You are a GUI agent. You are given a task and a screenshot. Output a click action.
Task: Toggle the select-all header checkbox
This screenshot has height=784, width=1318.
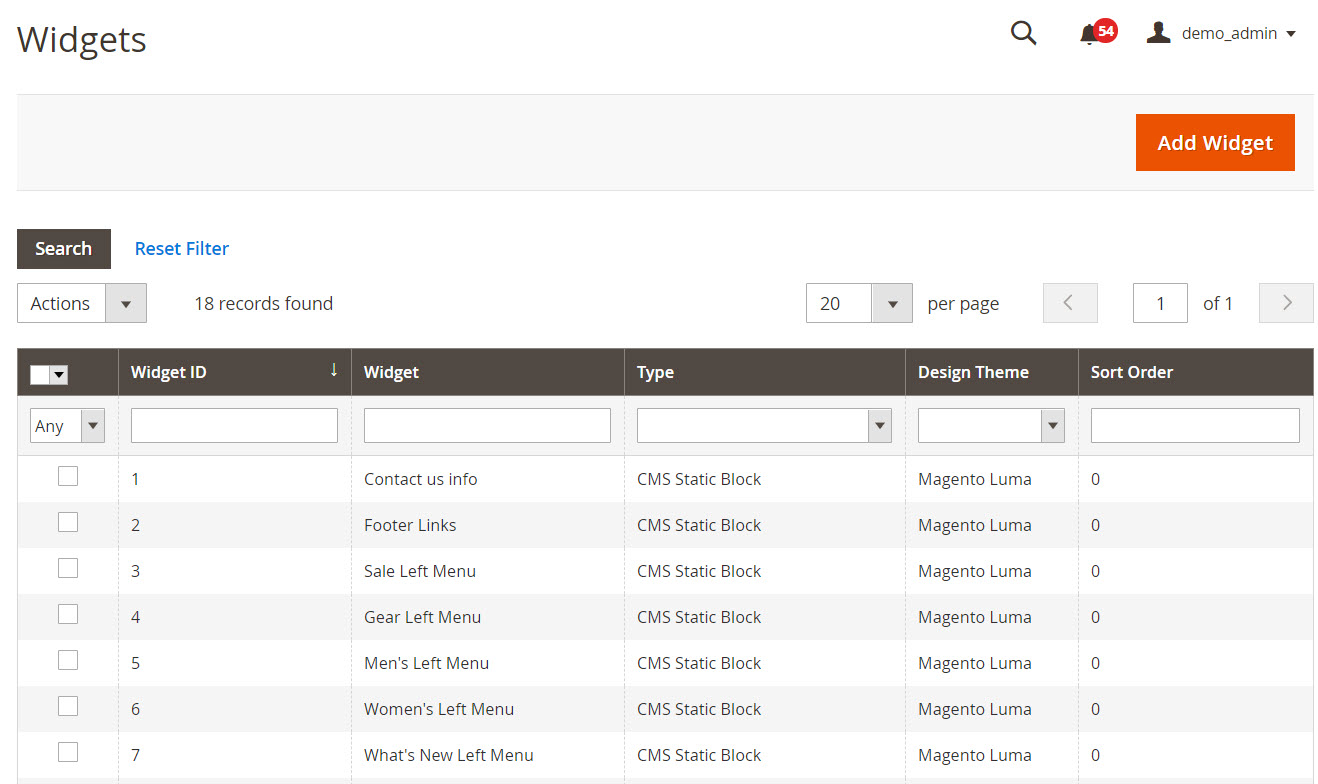(x=40, y=374)
